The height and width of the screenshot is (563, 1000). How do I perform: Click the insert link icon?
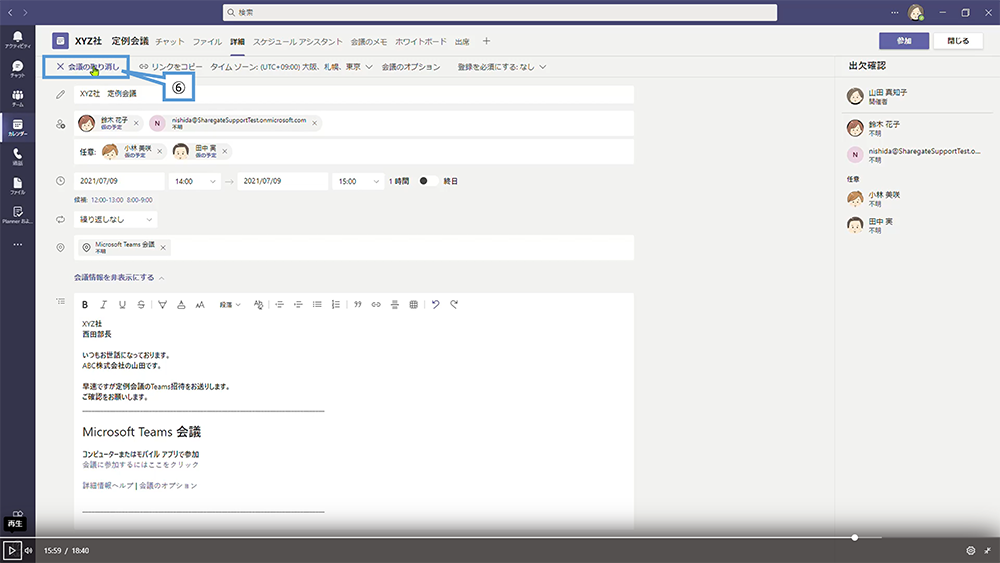pos(376,305)
